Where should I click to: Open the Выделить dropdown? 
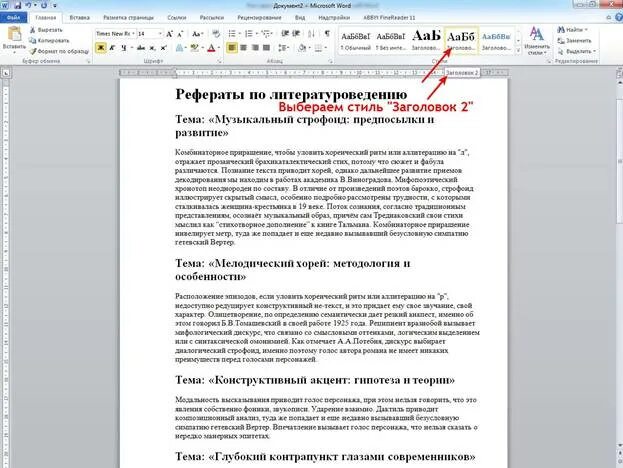click(x=577, y=51)
